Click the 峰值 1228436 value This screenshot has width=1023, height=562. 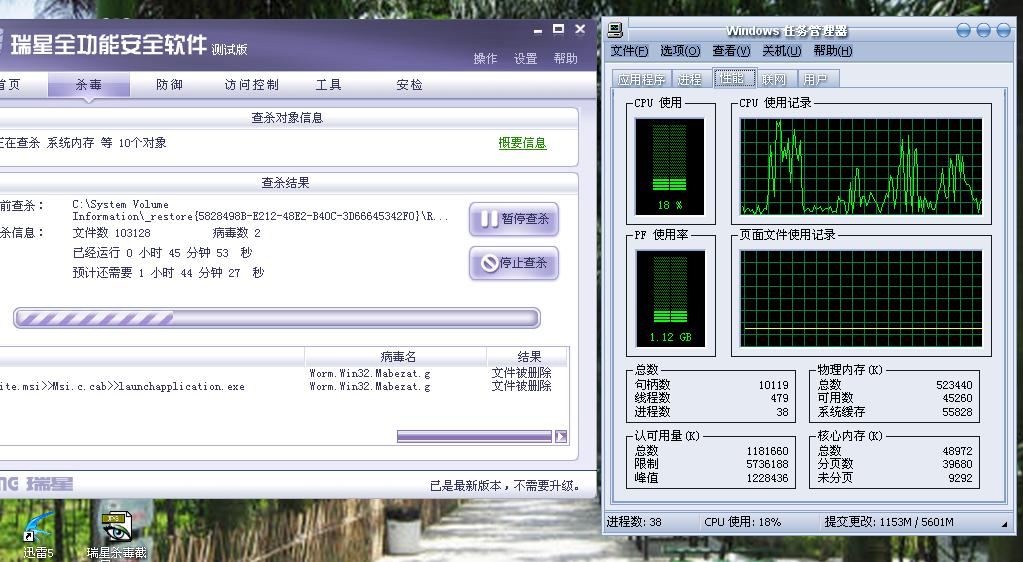click(x=767, y=478)
